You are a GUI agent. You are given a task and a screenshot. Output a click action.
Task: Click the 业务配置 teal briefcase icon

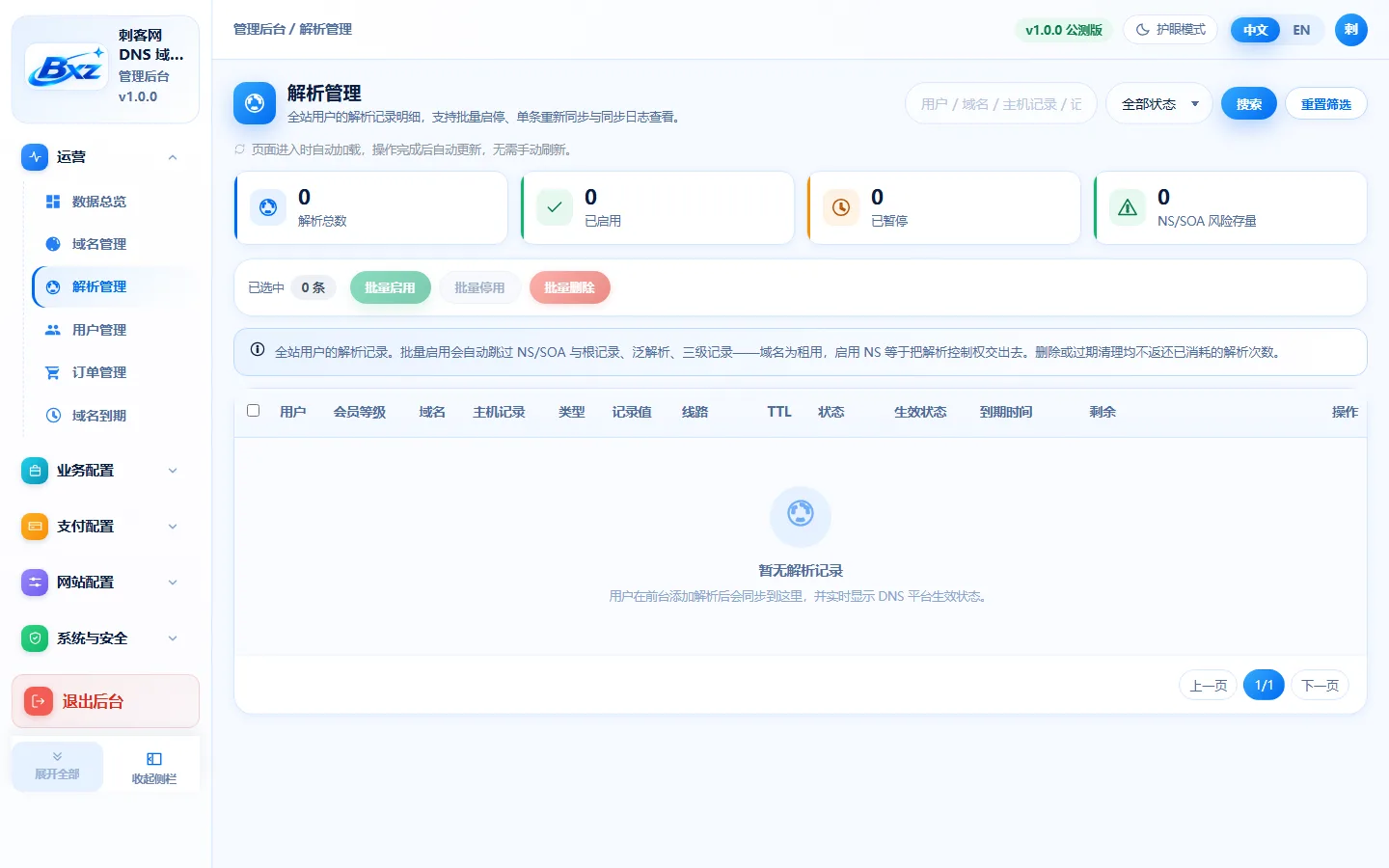pos(35,471)
